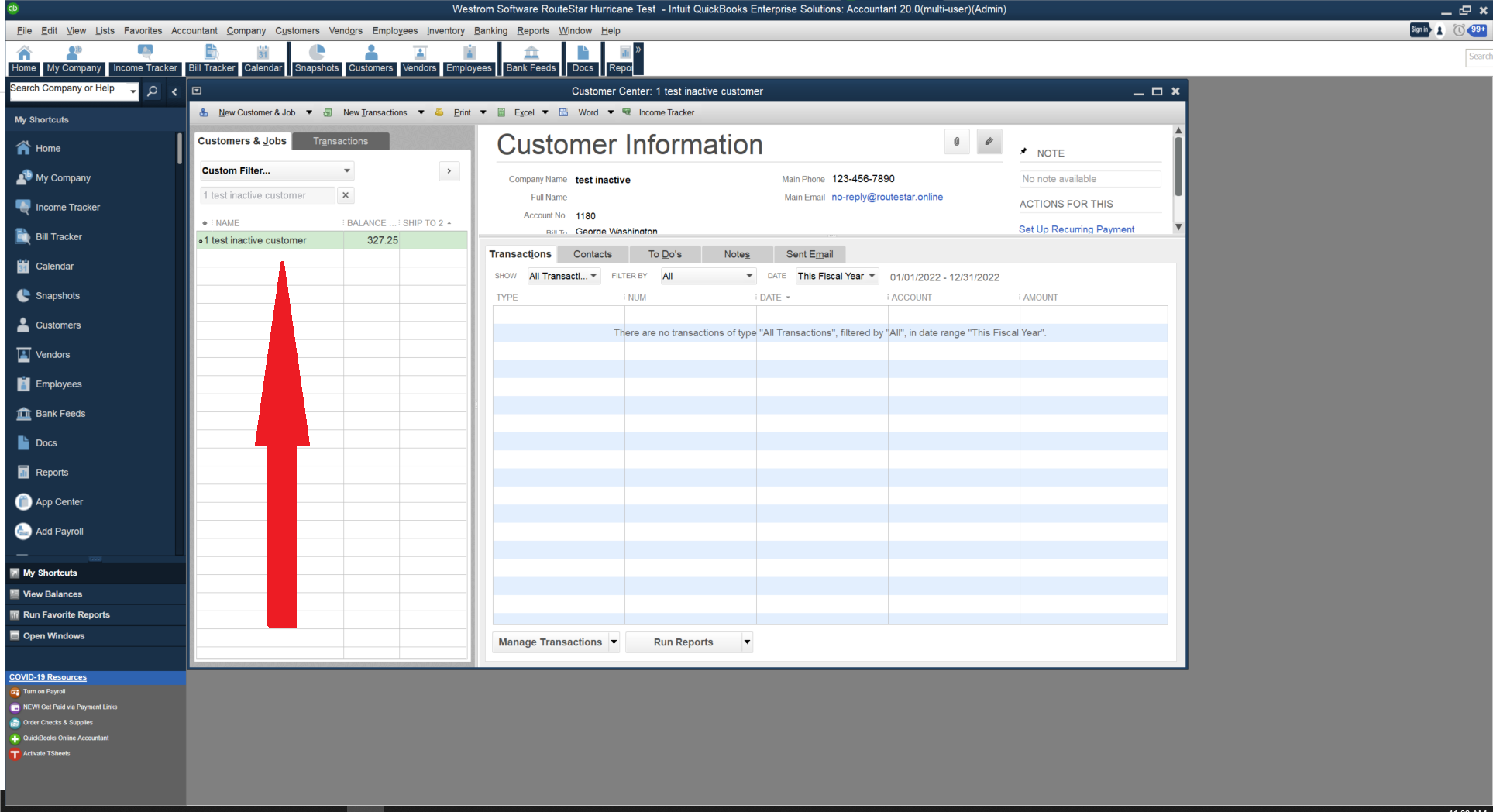The image size is (1493, 812).
Task: Open Bill Tracker from the top icon bar
Action: [x=212, y=60]
